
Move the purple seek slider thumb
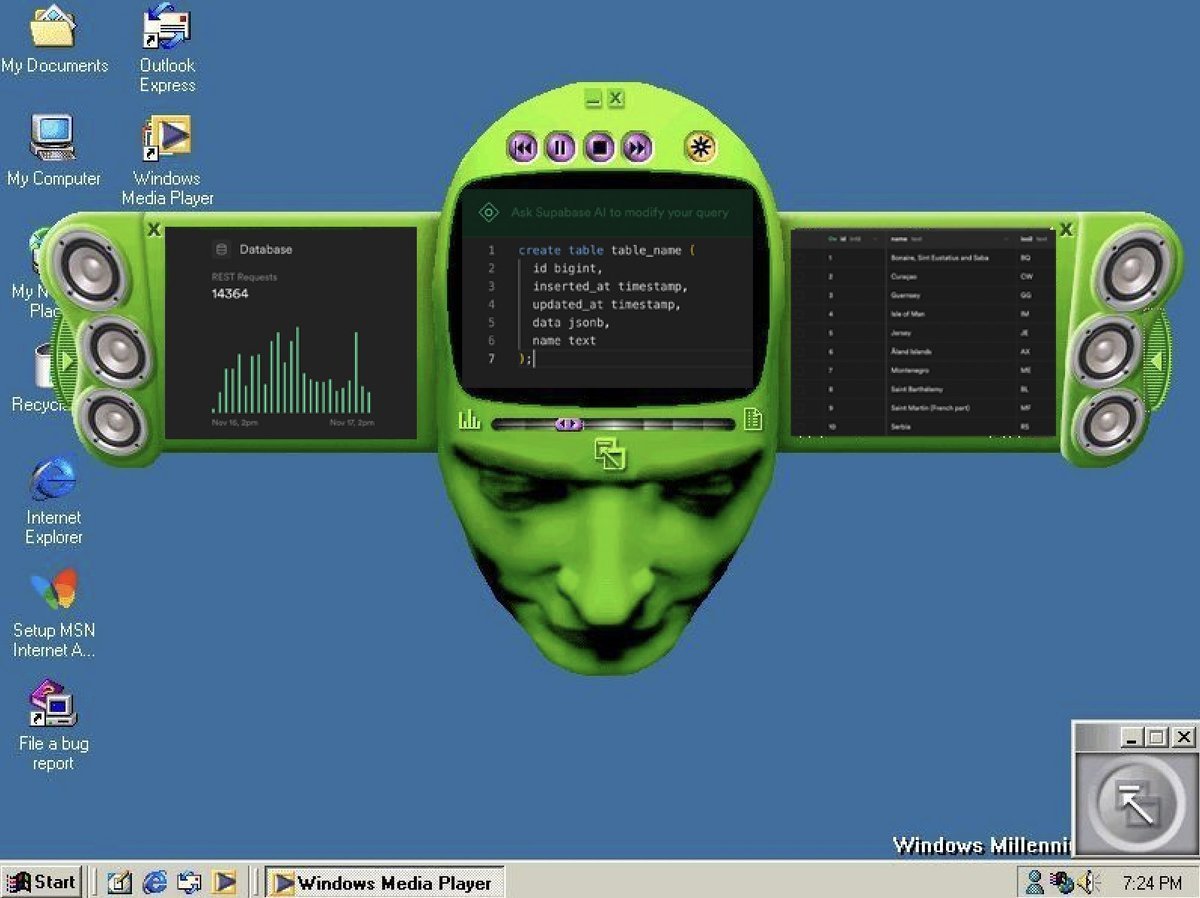pyautogui.click(x=568, y=424)
